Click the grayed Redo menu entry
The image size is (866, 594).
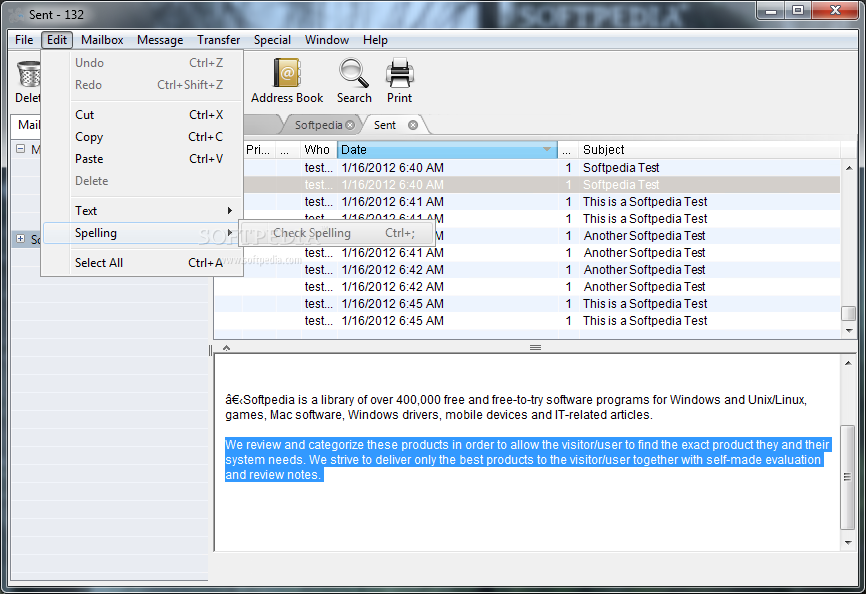[142, 85]
